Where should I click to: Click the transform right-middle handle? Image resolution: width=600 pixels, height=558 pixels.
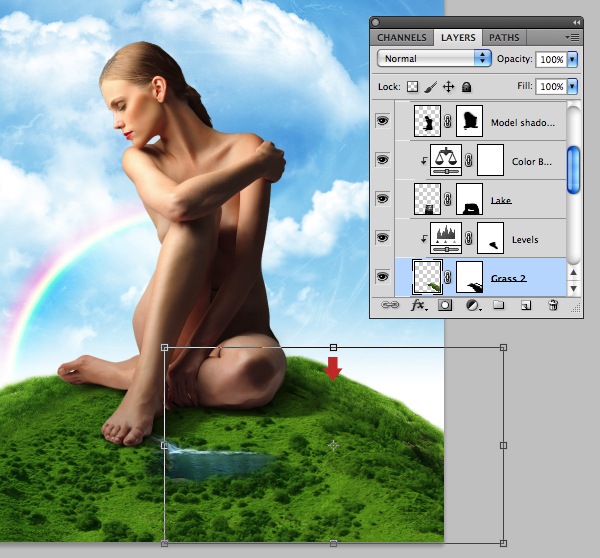click(x=504, y=445)
